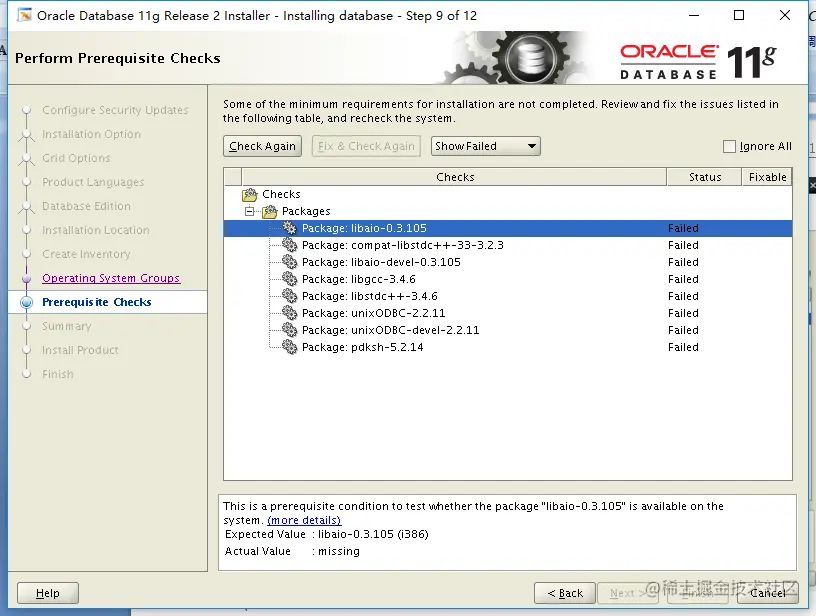Select row Package: libgcc-3.4.6
The width and height of the screenshot is (816, 616).
pos(508,279)
